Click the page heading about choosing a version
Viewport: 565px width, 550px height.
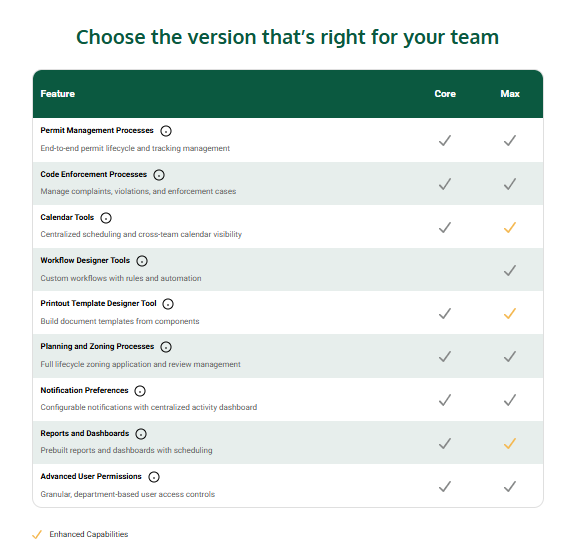(x=288, y=37)
